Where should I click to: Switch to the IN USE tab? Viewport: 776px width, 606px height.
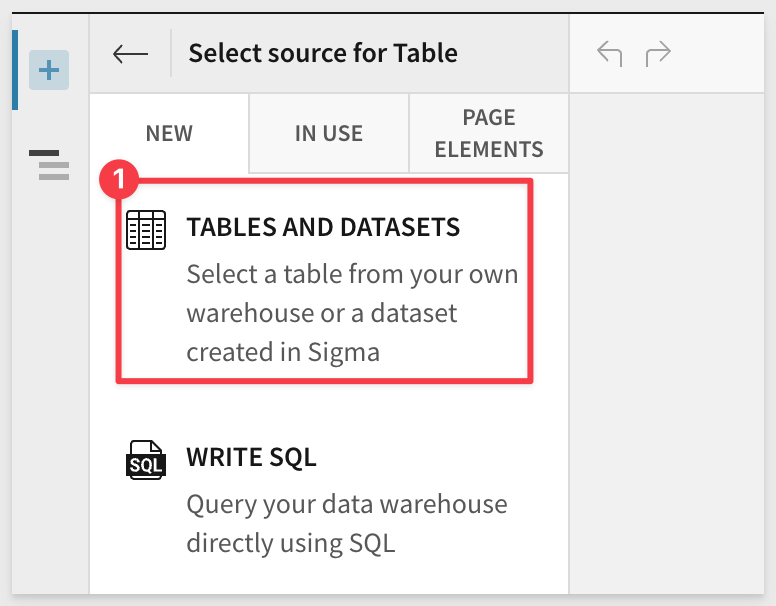329,133
